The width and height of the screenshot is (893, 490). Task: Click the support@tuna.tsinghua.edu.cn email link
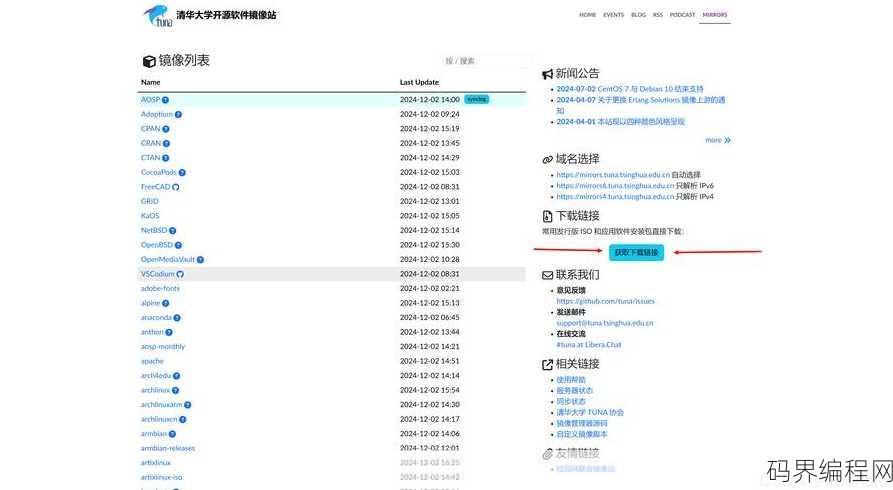point(605,323)
